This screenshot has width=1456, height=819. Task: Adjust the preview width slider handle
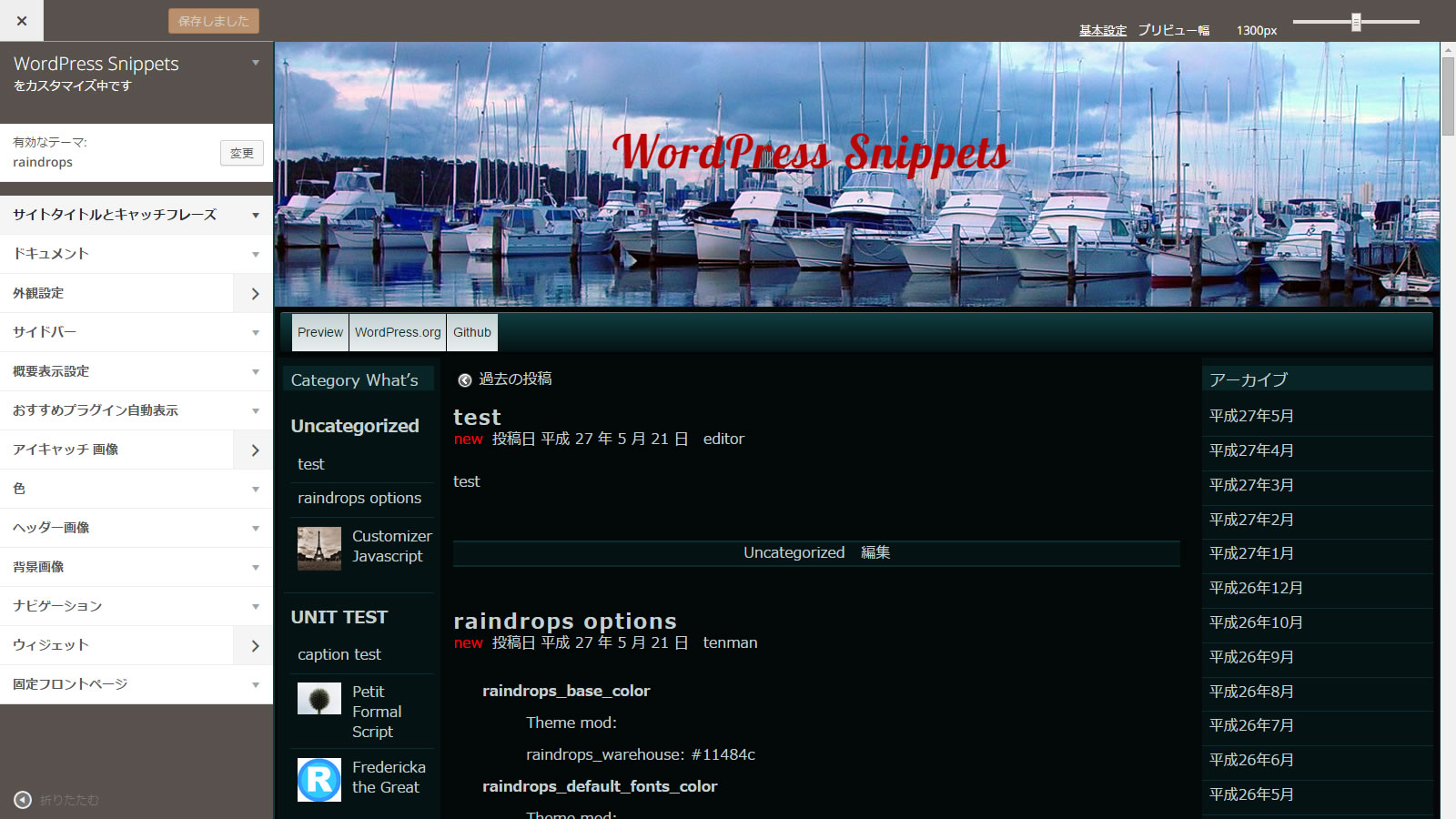[1356, 22]
